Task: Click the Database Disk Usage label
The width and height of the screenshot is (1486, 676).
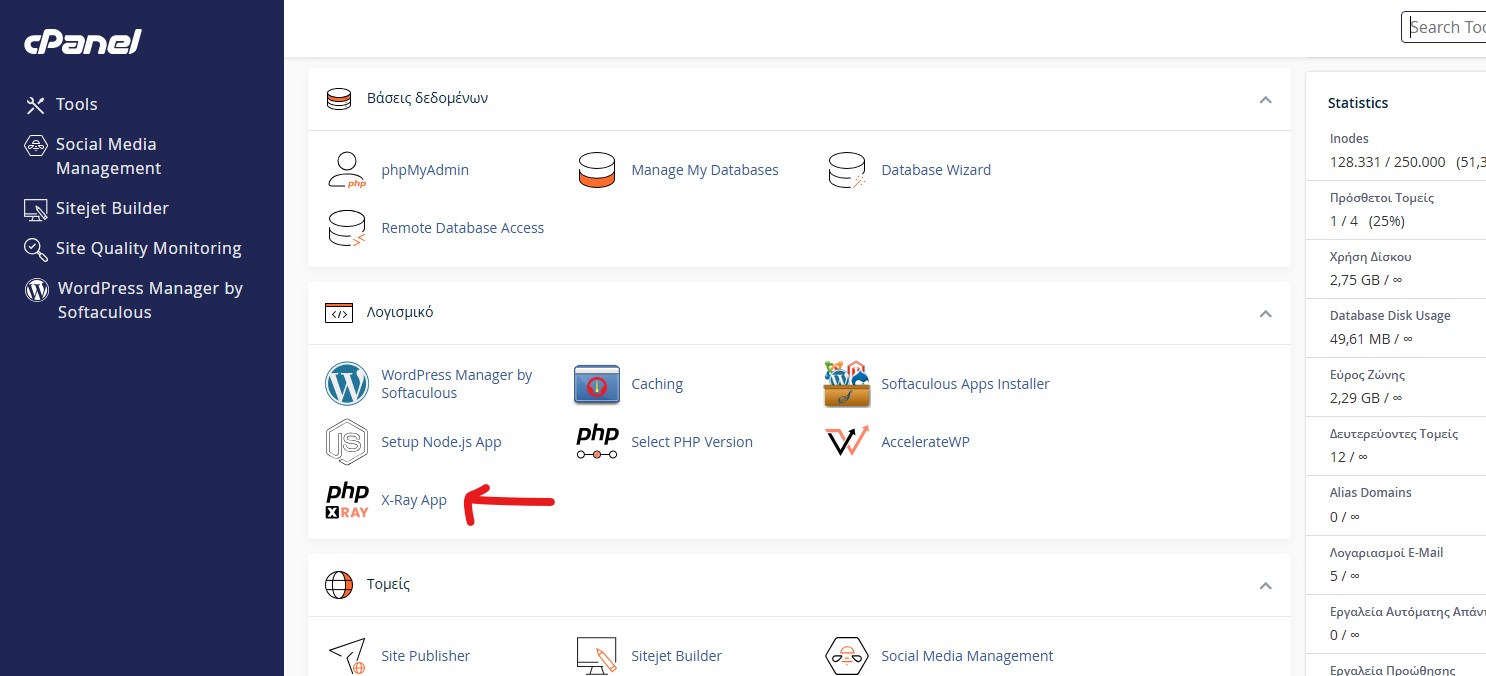Action: [1390, 316]
